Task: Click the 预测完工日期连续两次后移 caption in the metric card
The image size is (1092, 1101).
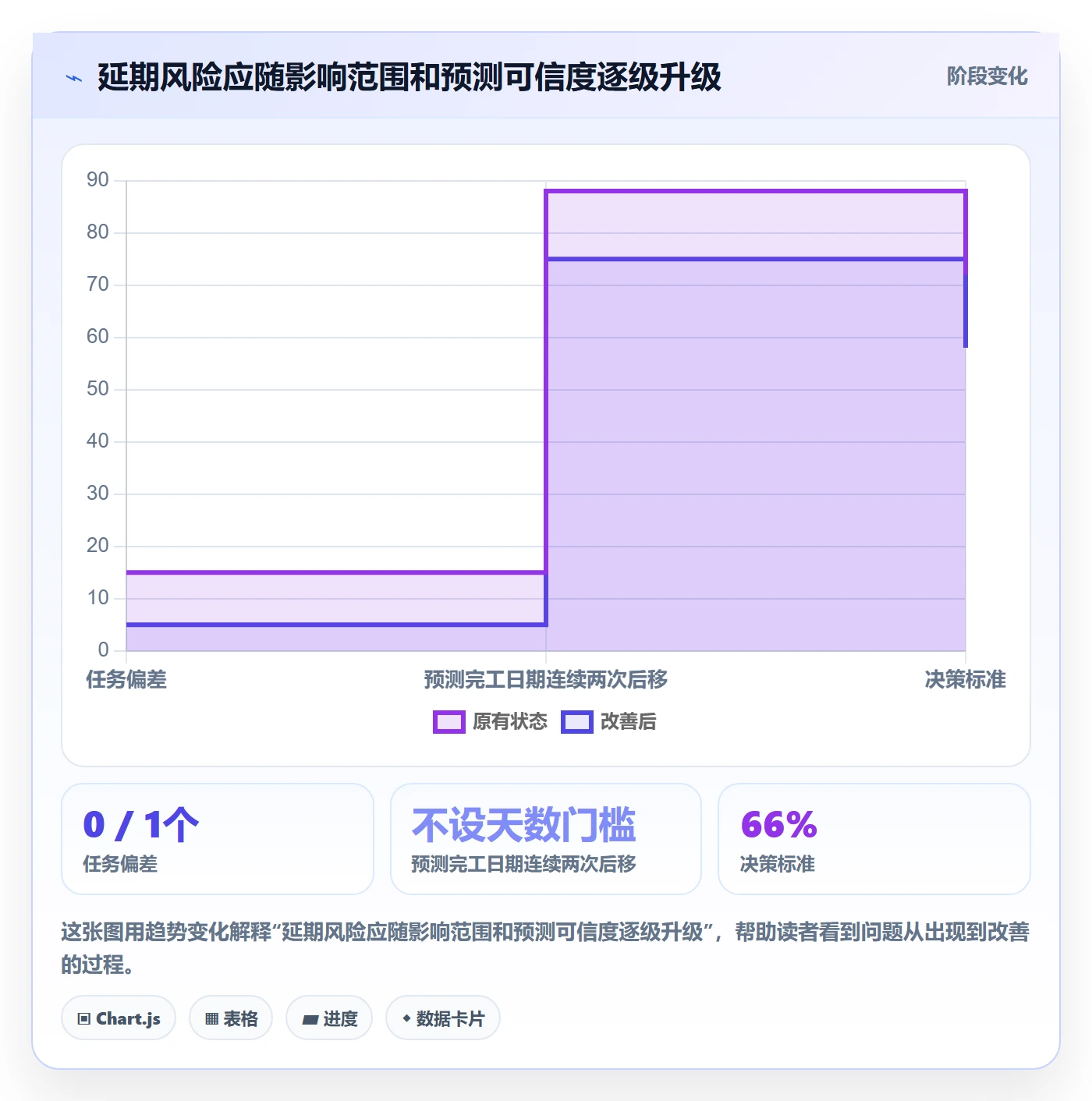Action: 524,864
